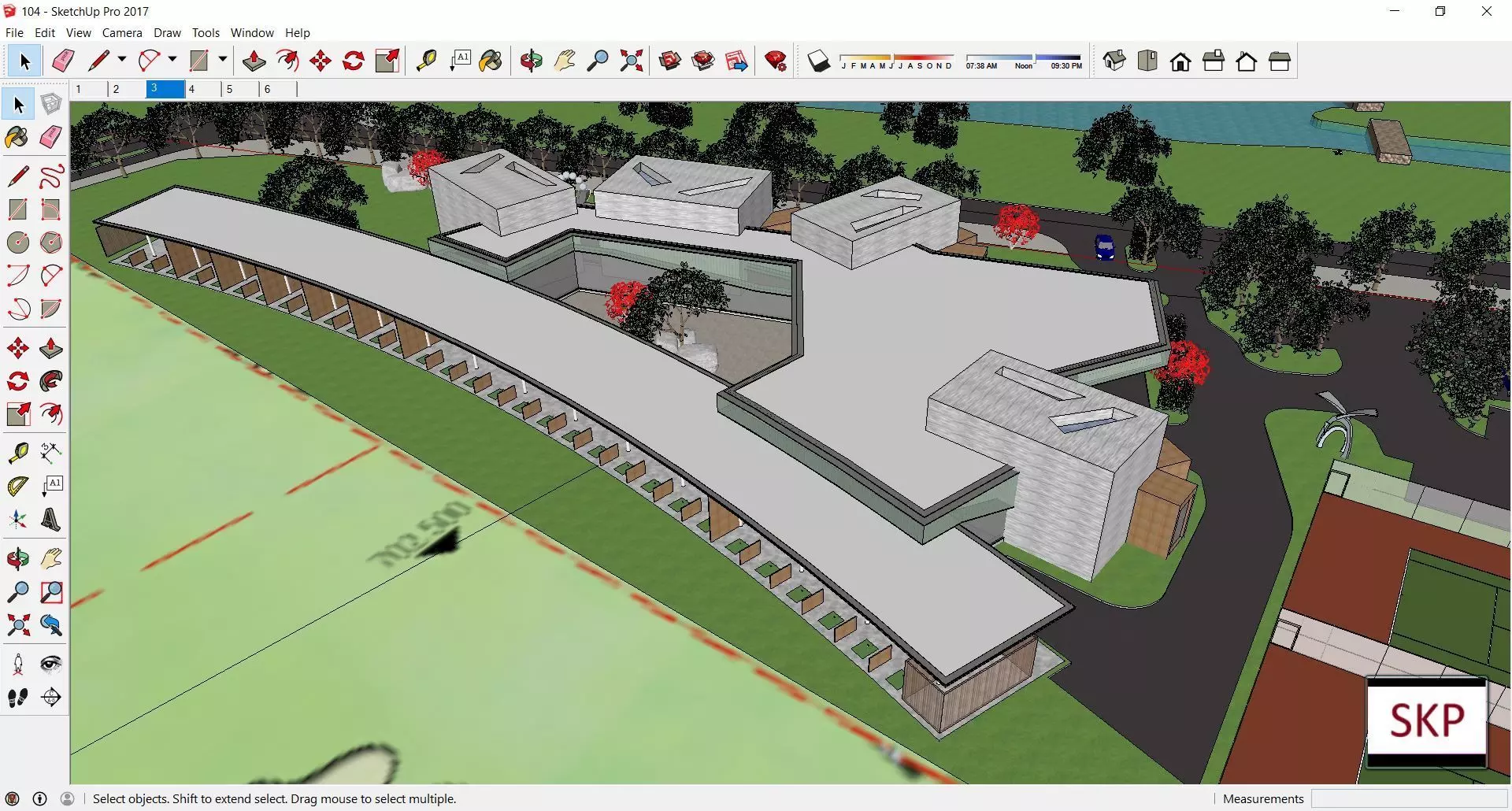Click the 'Measurements' label in the status bar
The image size is (1512, 811).
point(1263,798)
